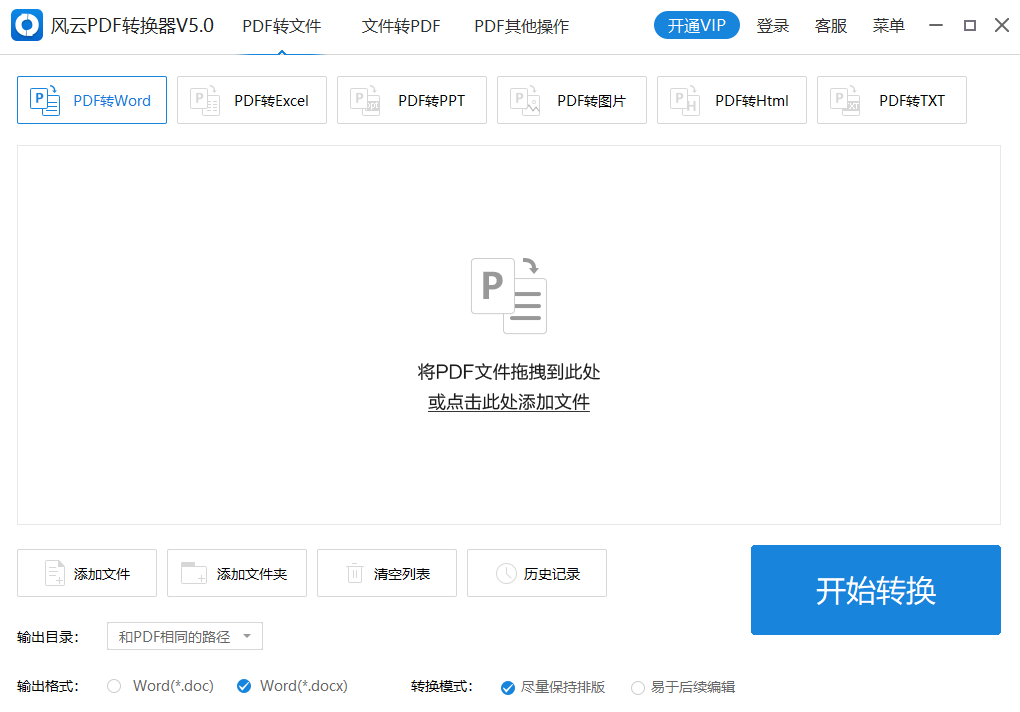Select 易于后续编辑 conversion mode
This screenshot has width=1020, height=712.
pyautogui.click(x=638, y=687)
